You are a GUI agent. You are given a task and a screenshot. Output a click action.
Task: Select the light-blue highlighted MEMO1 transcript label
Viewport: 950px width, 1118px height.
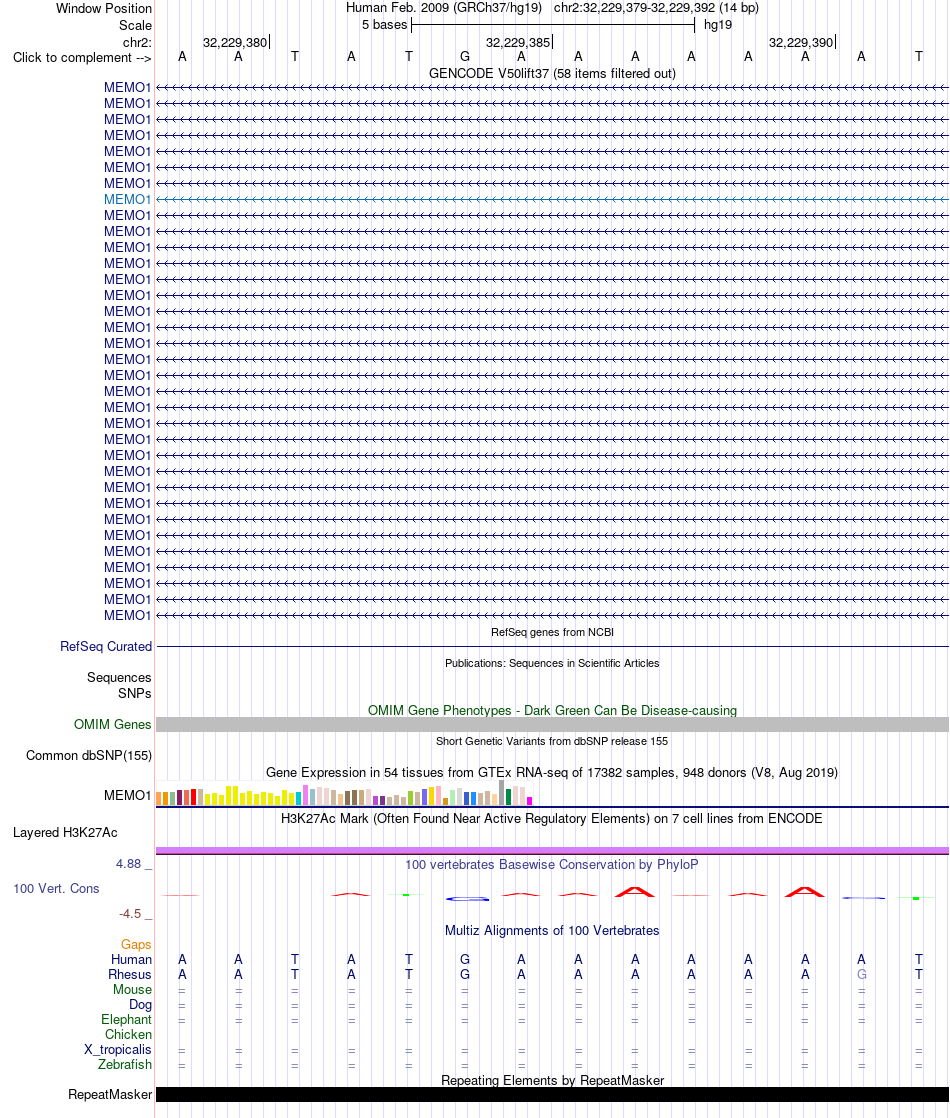pyautogui.click(x=128, y=200)
